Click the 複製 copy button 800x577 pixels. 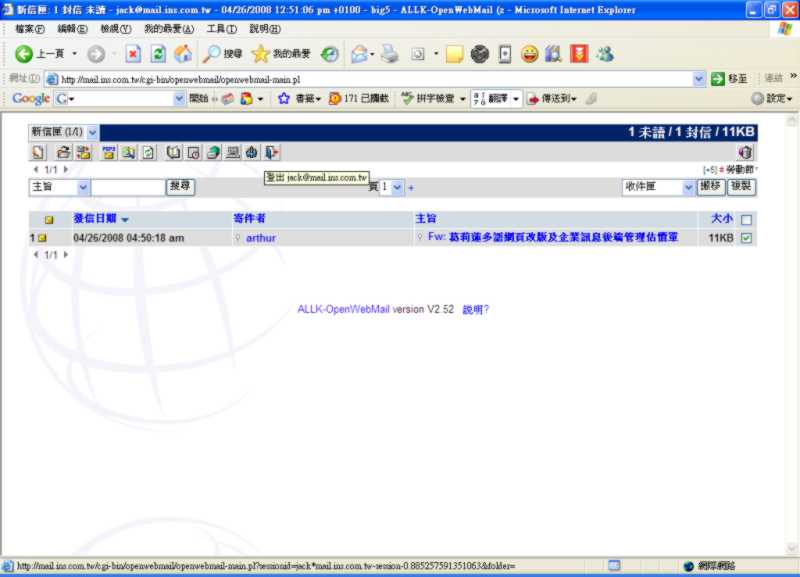(x=741, y=187)
